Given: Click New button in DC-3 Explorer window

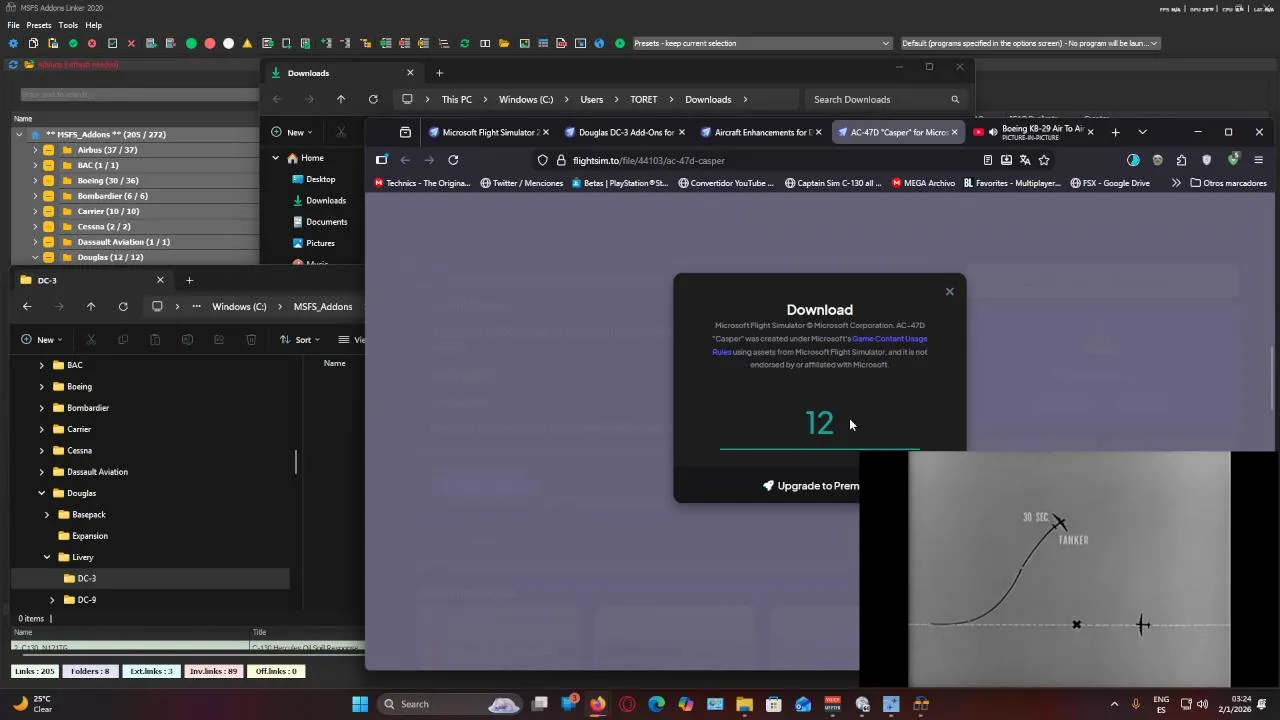Looking at the screenshot, I should tap(41, 340).
